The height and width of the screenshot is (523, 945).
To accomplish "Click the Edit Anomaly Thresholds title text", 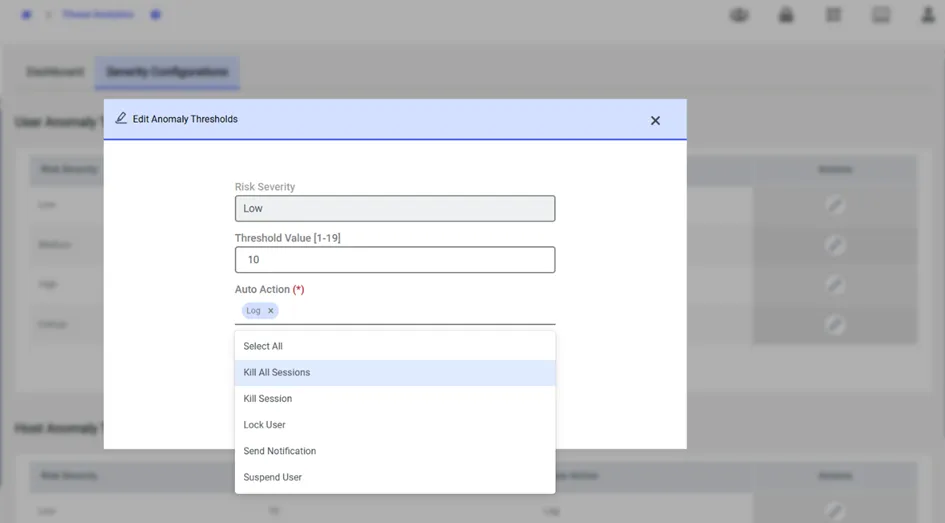I will coord(185,119).
